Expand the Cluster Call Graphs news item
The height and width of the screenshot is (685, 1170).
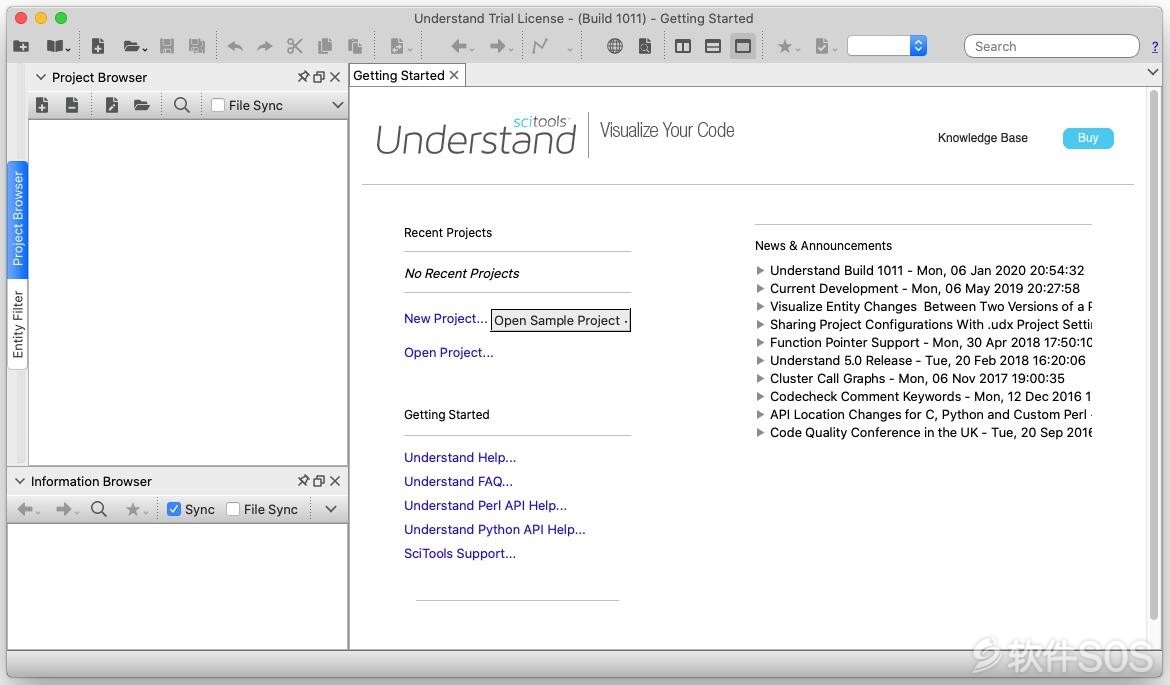760,378
